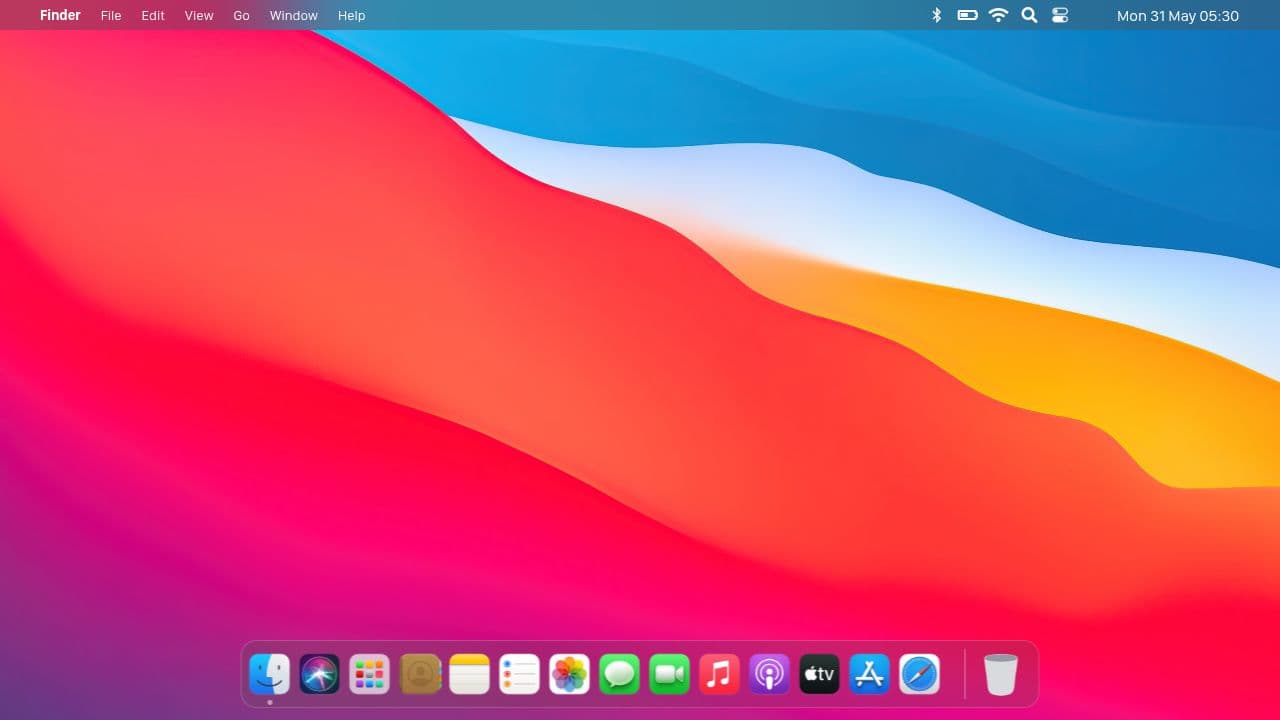
Task: Launch the Photos app
Action: point(570,674)
